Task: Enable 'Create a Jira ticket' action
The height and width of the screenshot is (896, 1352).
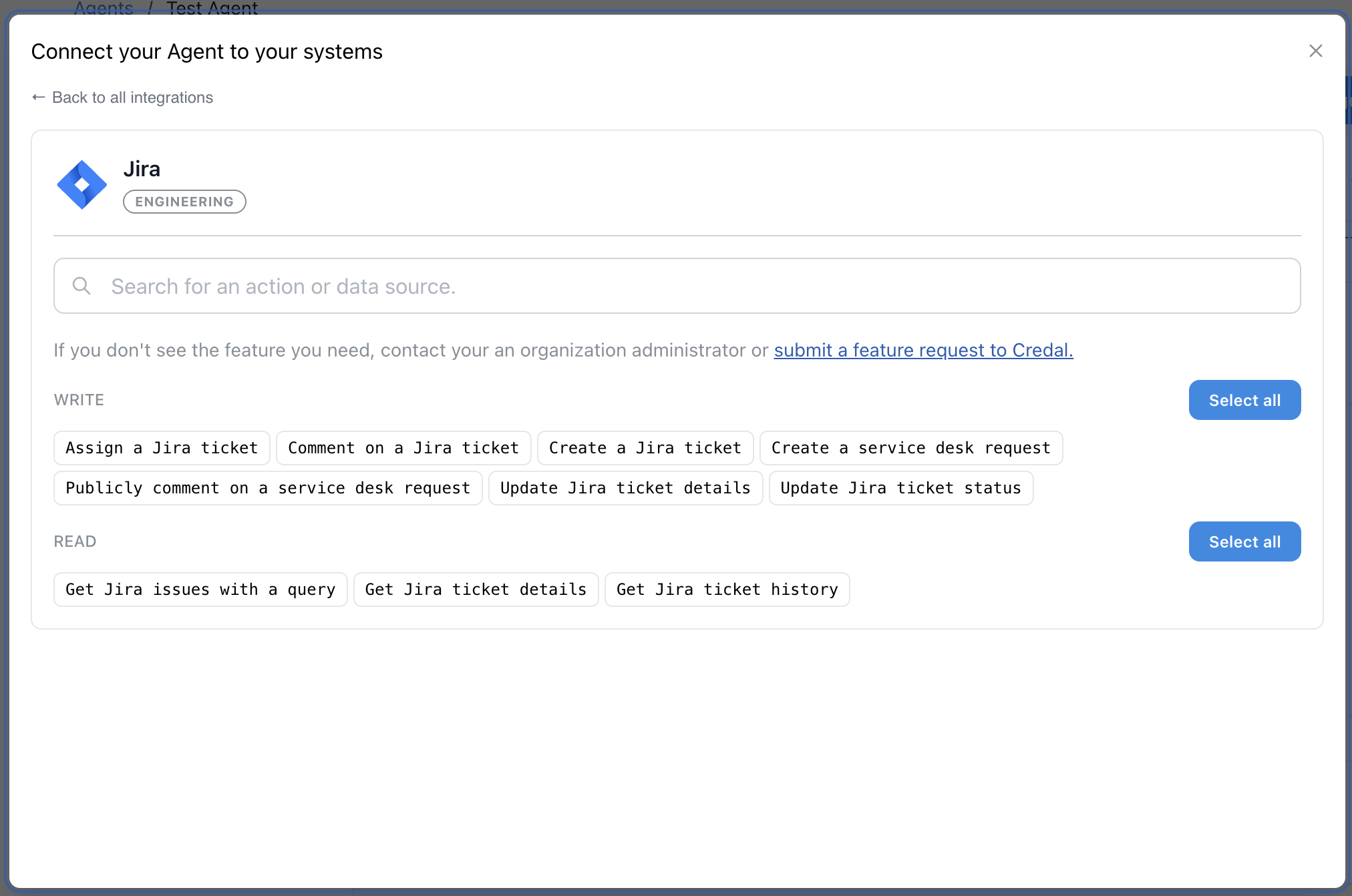Action: [x=645, y=448]
